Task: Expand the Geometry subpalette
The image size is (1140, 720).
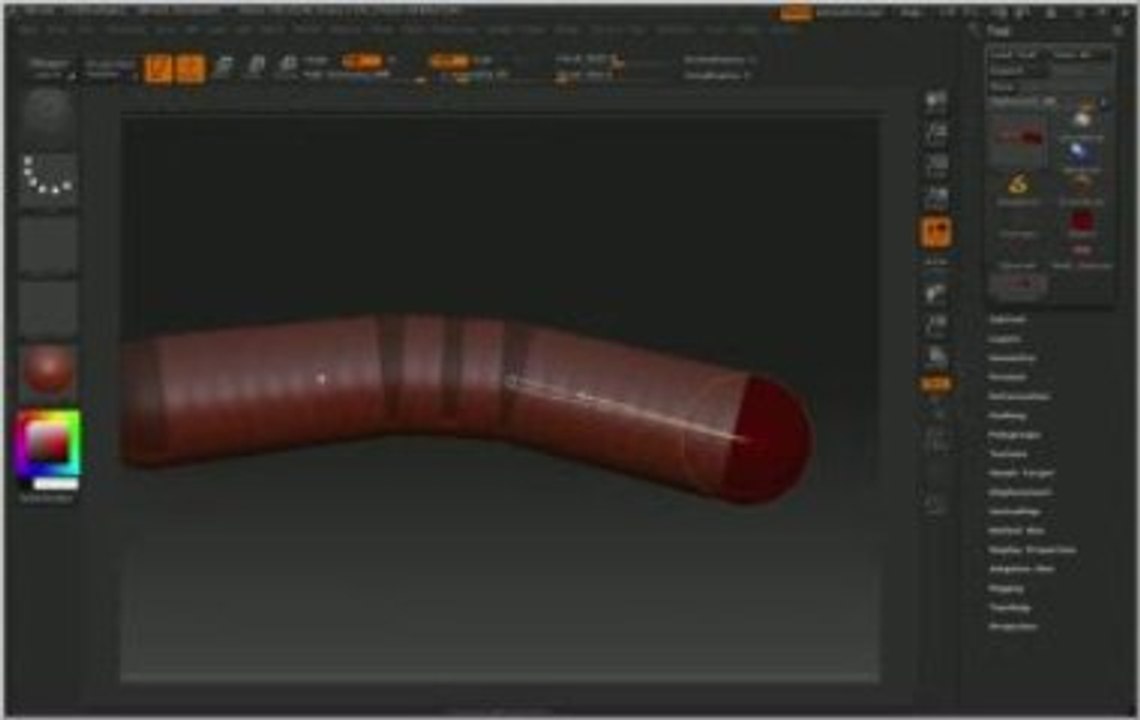Action: [1012, 358]
